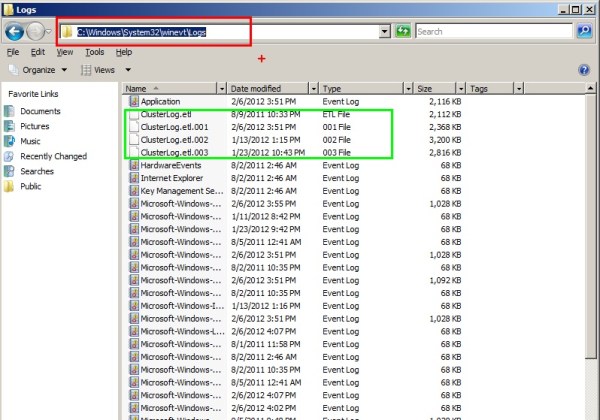Open the Public folder link
600x420 pixels.
pyautogui.click(x=30, y=186)
